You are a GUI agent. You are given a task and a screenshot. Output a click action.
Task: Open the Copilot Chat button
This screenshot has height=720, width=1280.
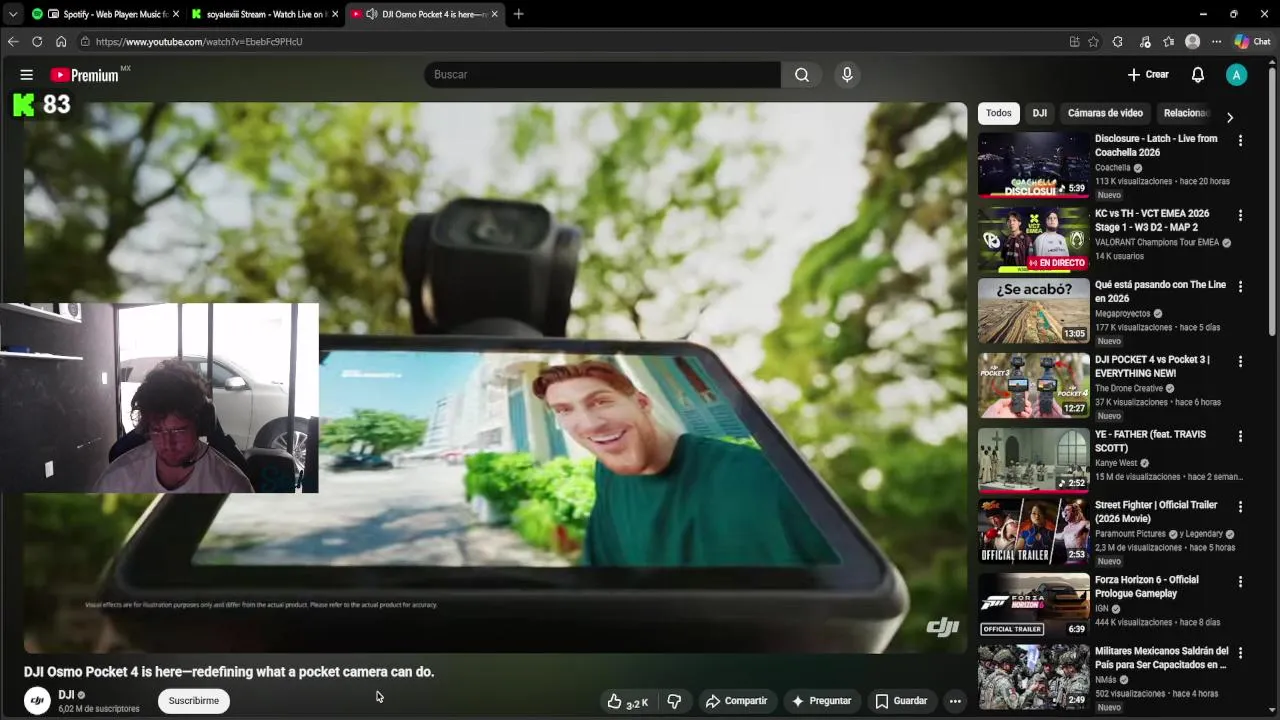[1252, 42]
